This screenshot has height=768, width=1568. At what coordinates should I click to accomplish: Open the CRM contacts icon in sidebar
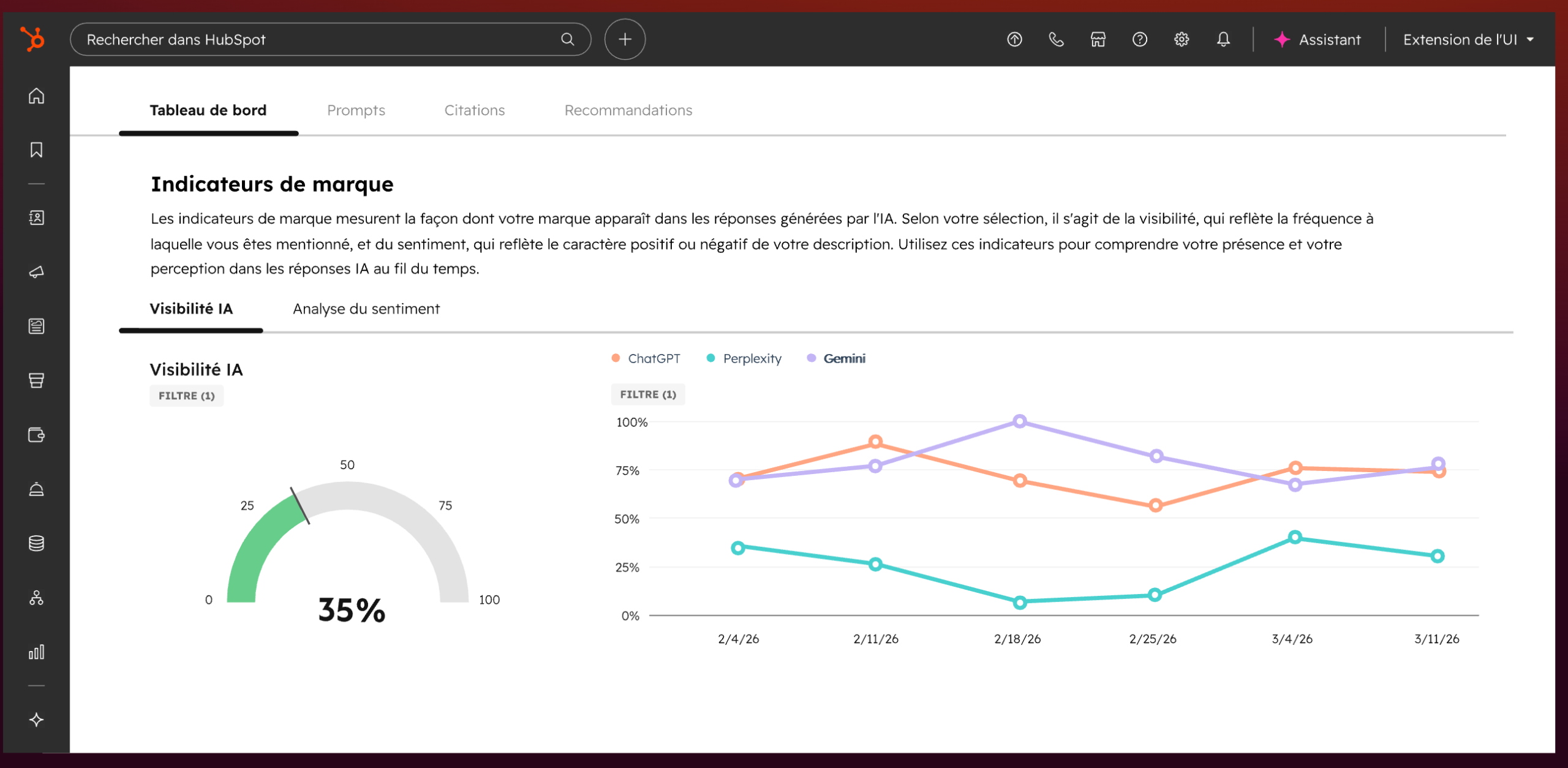coord(36,217)
